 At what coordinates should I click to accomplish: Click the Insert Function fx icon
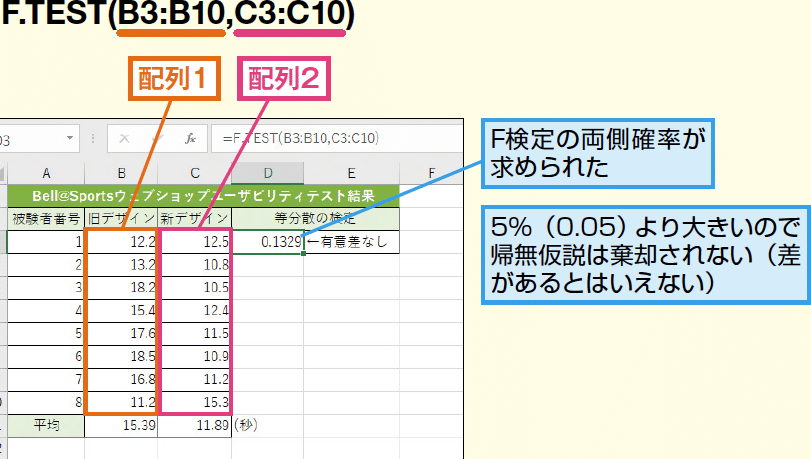coord(190,138)
